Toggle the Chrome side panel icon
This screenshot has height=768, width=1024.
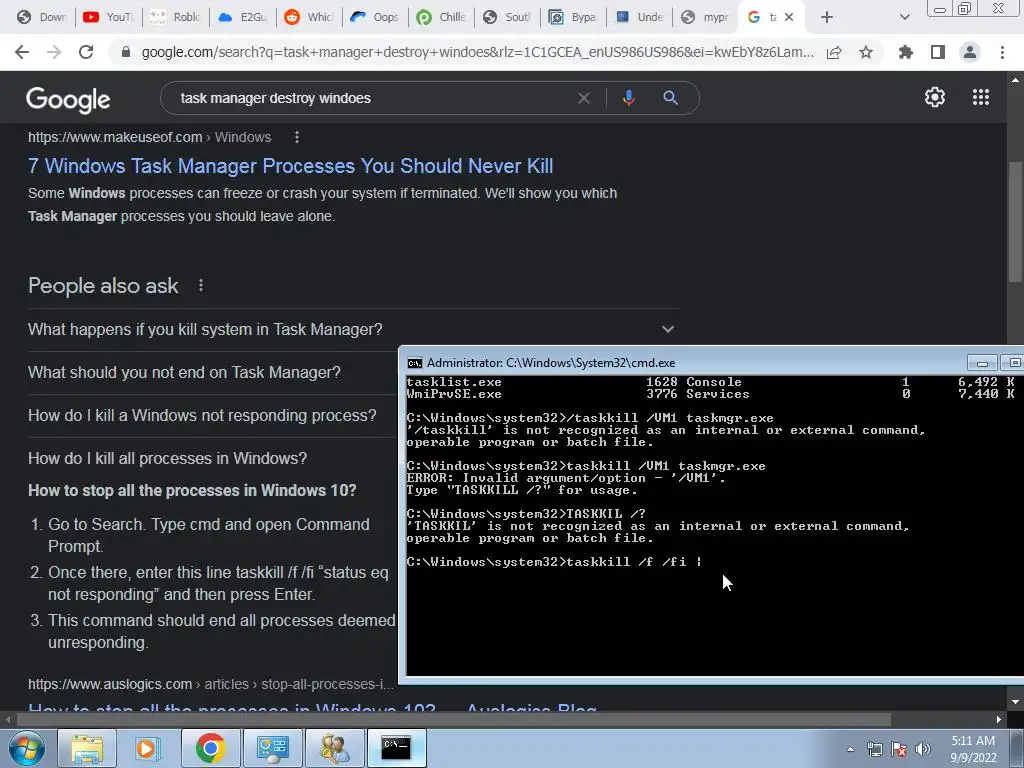pos(938,52)
